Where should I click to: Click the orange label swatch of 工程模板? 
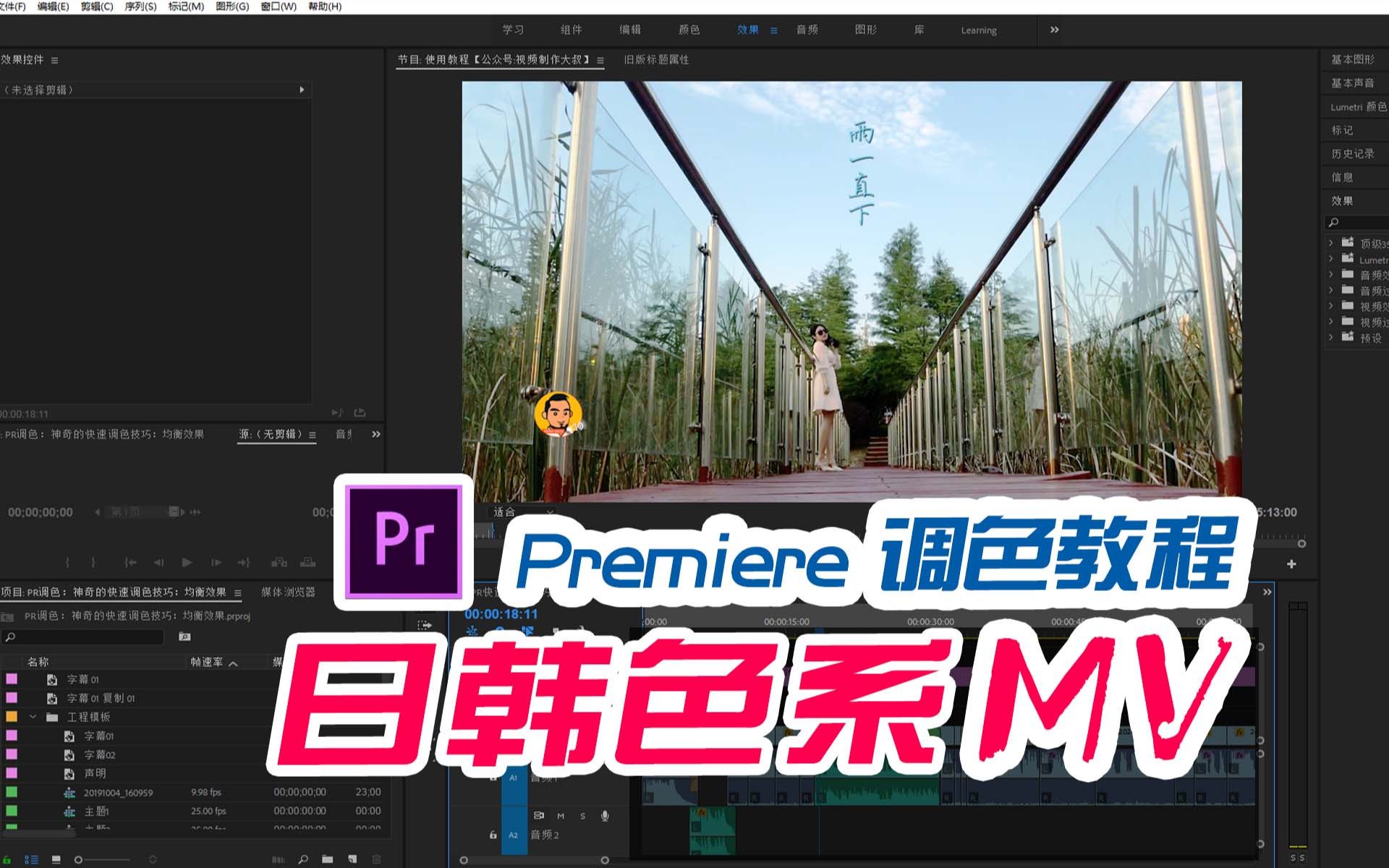click(x=12, y=717)
